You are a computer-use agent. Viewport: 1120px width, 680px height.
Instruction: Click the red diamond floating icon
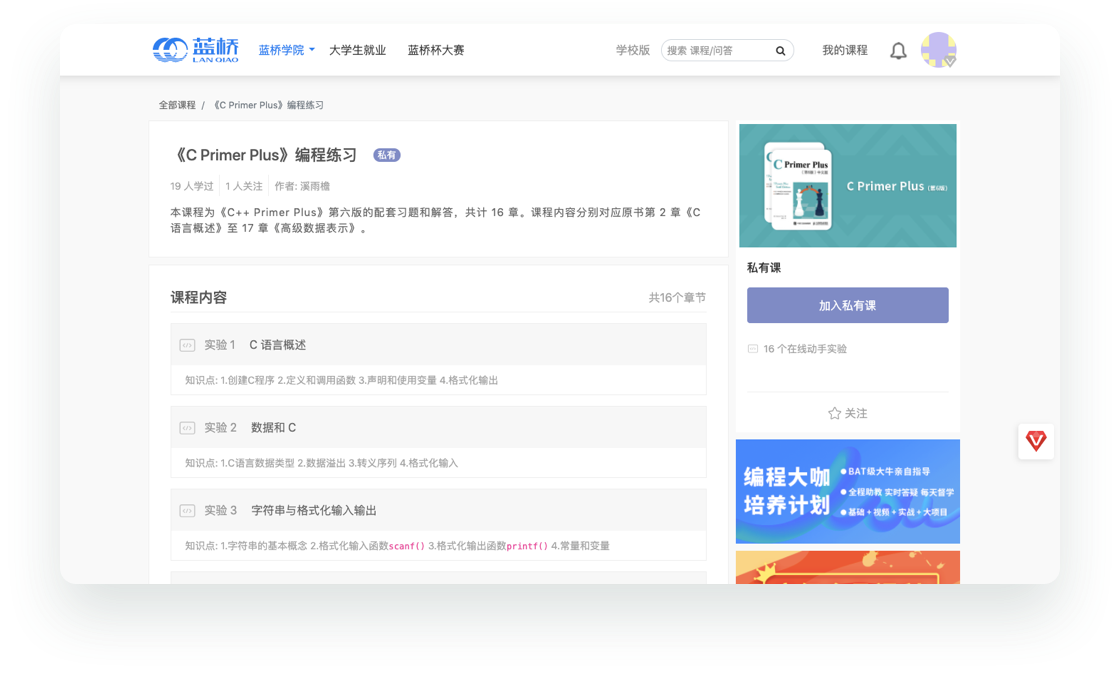click(1036, 441)
